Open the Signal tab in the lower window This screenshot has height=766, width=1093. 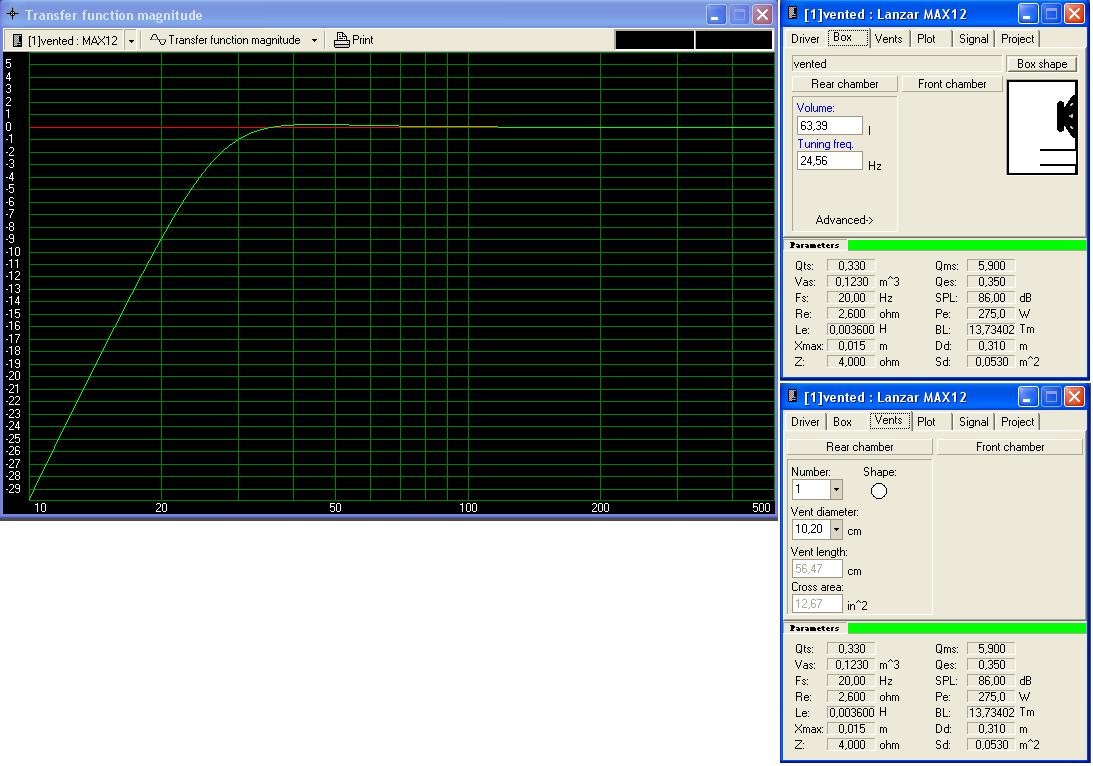click(x=973, y=422)
